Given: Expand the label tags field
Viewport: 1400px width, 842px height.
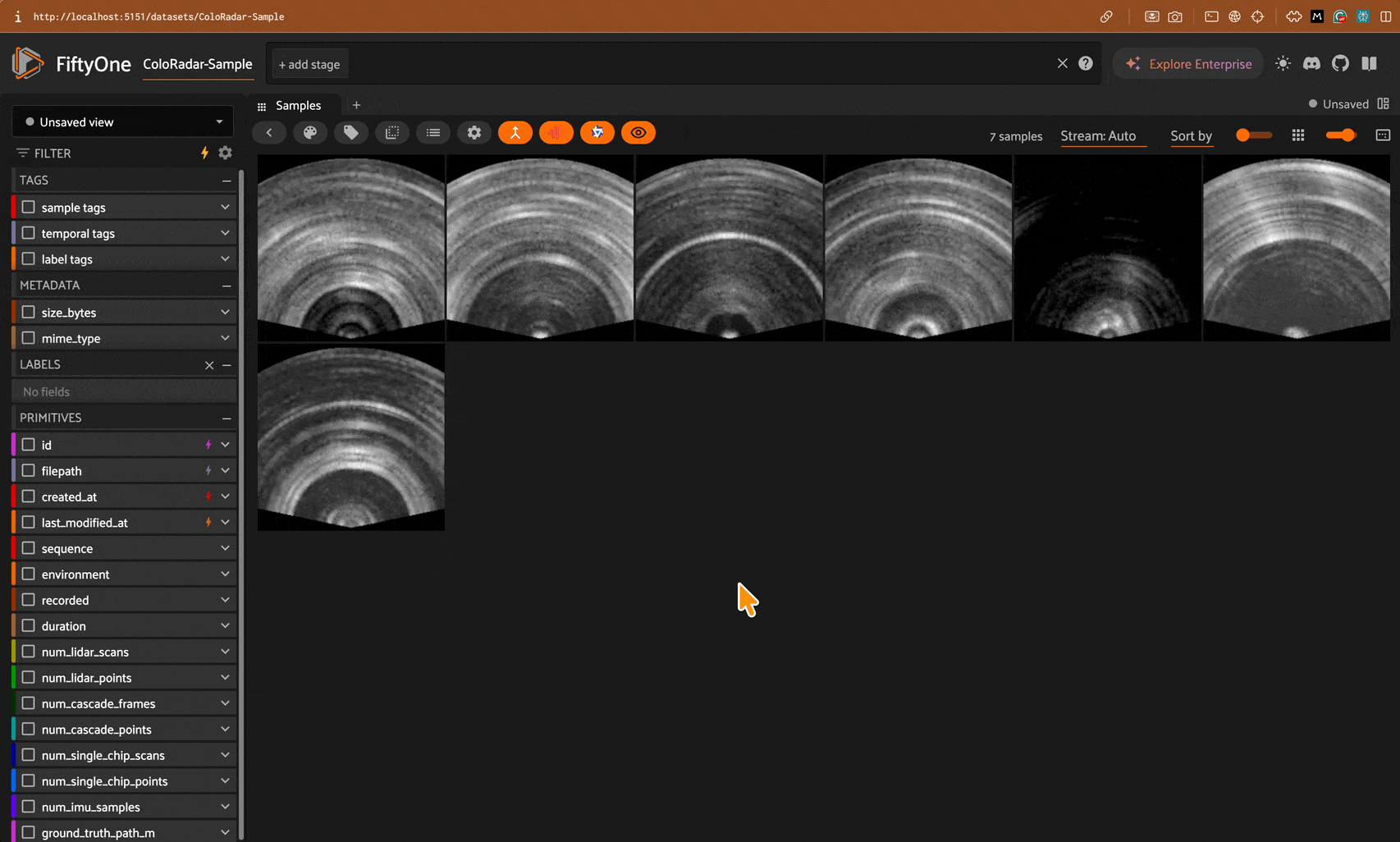Looking at the screenshot, I should click(x=225, y=259).
